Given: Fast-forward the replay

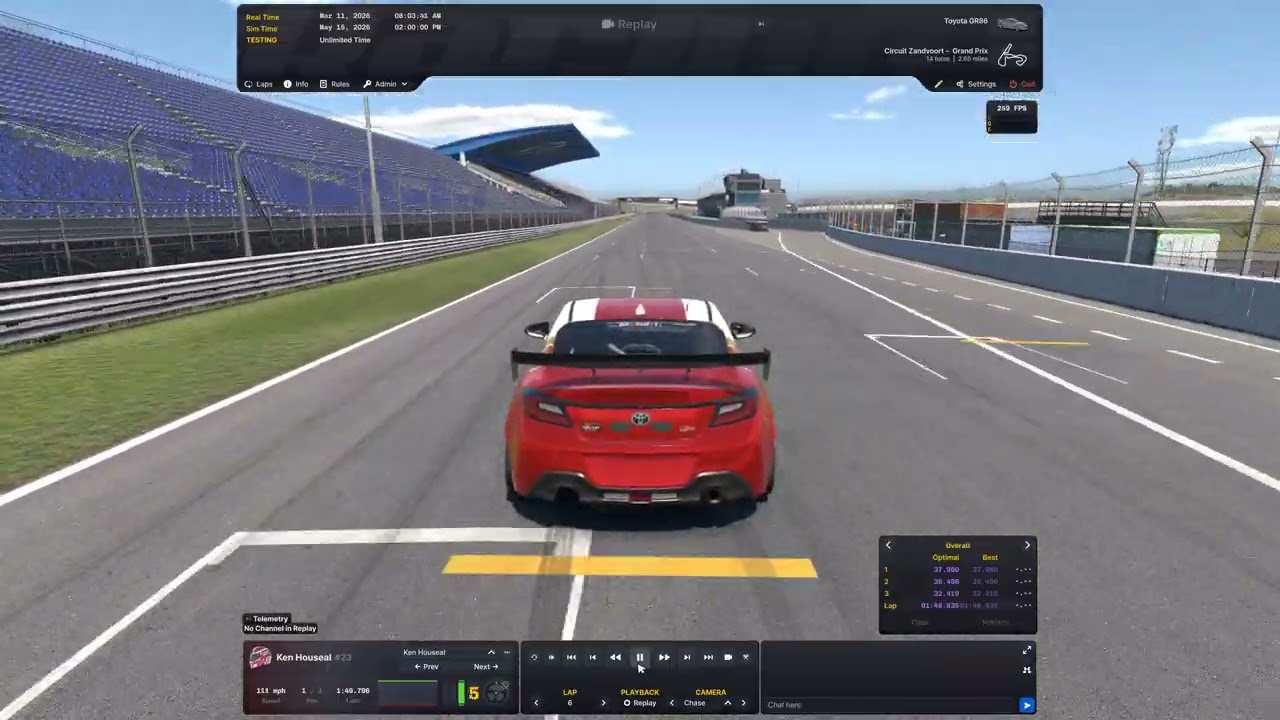Looking at the screenshot, I should pyautogui.click(x=664, y=657).
